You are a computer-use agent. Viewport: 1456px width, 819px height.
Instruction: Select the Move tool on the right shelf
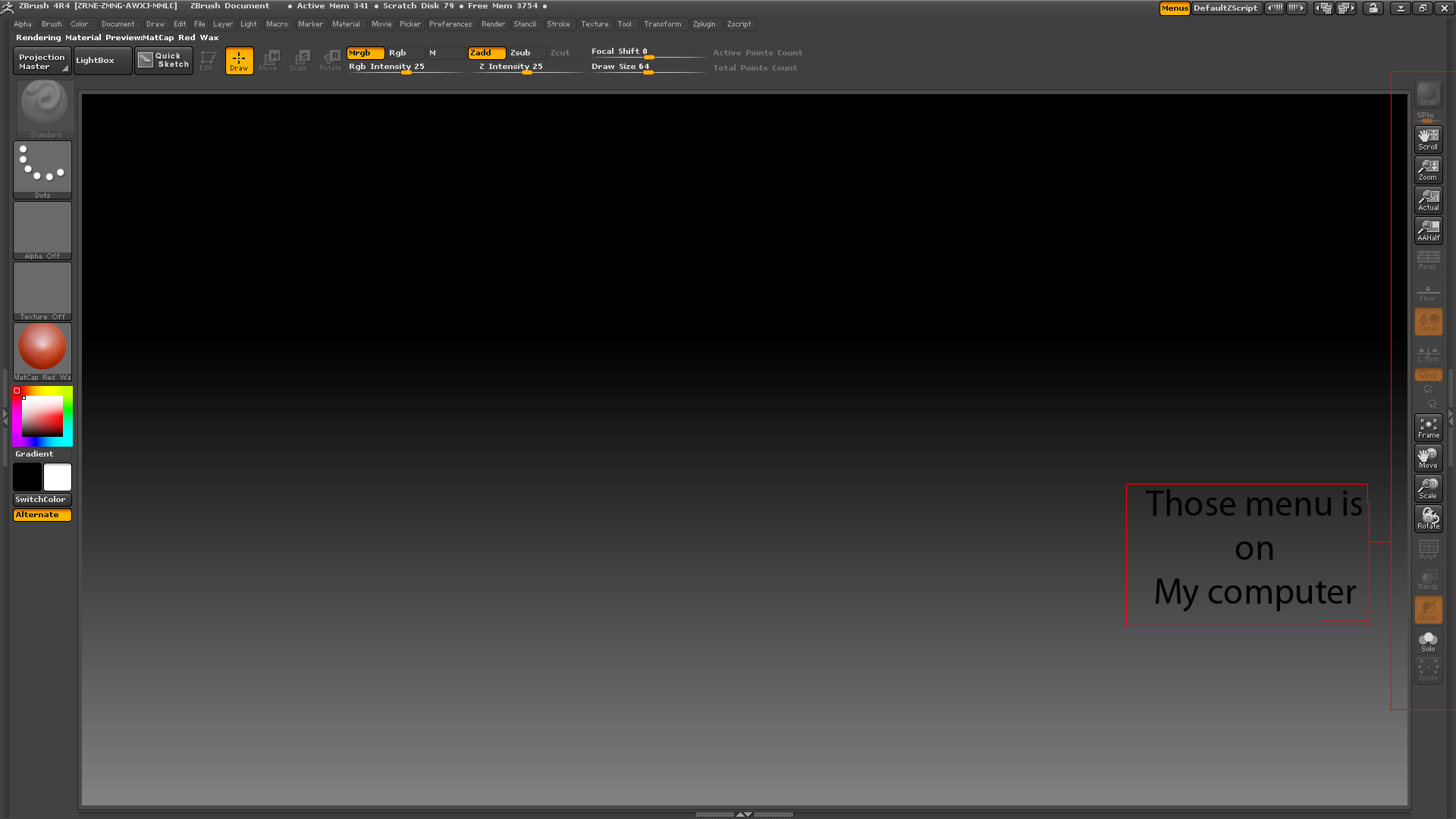tap(1428, 456)
